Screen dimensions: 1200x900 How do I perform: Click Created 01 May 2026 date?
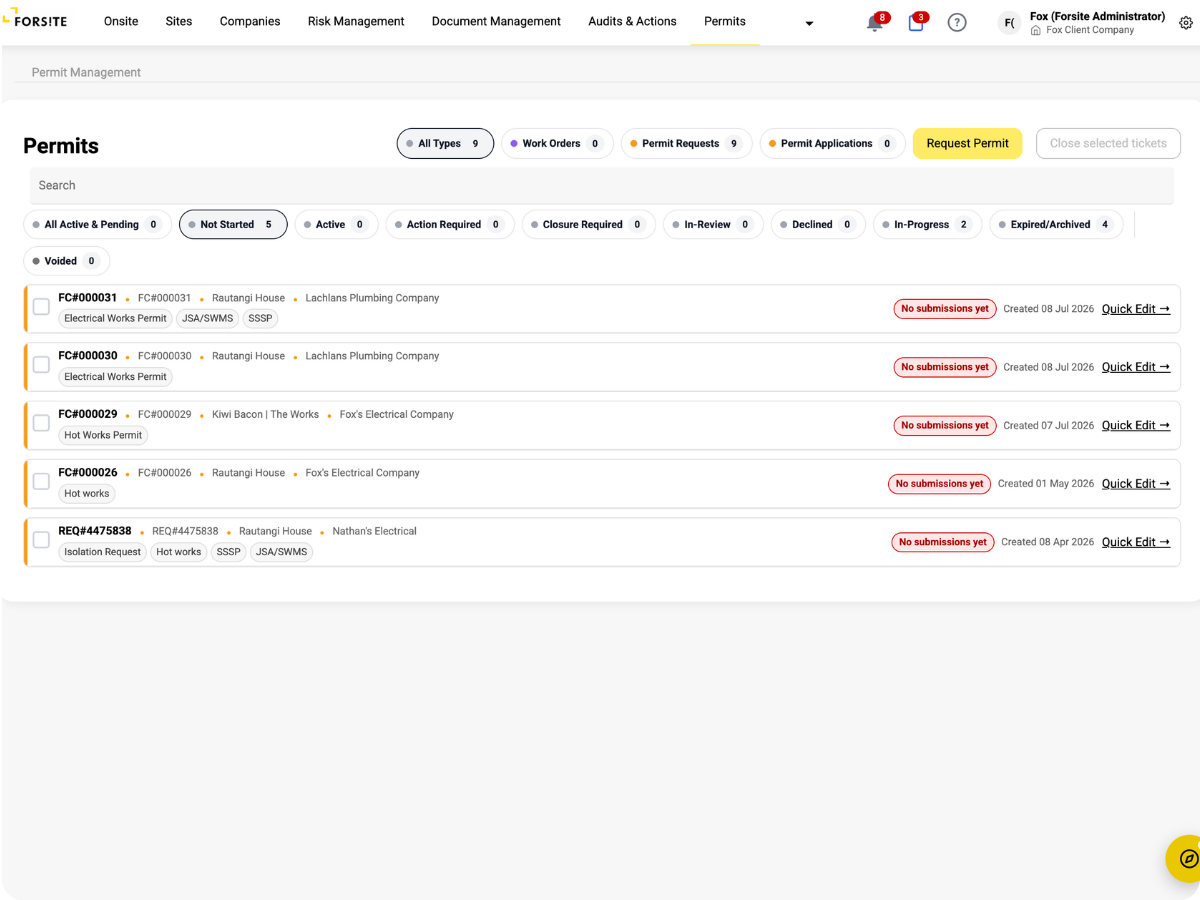click(x=1046, y=484)
